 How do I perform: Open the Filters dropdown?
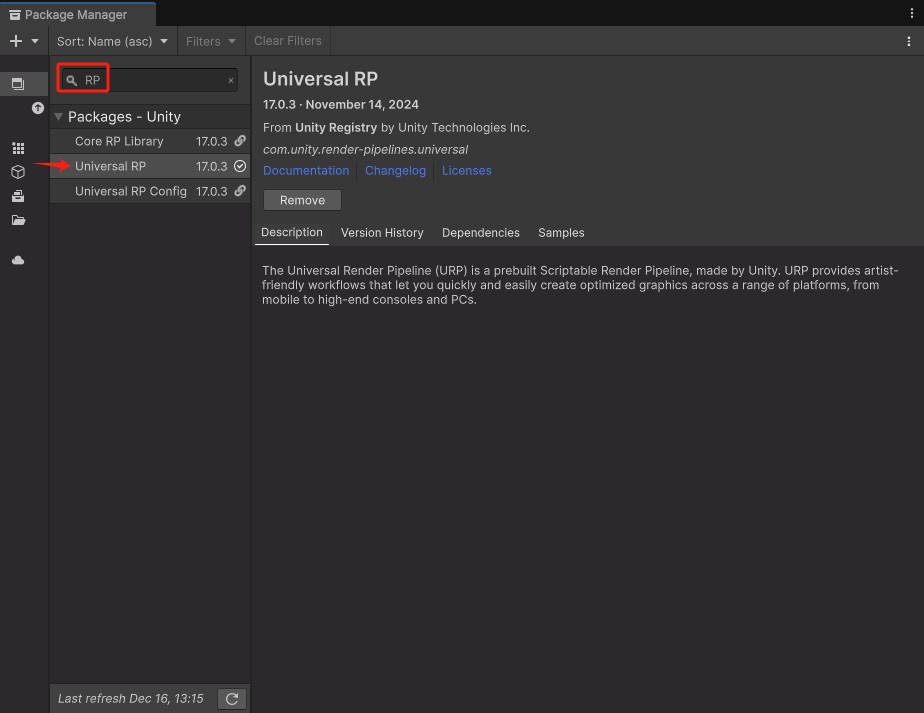pyautogui.click(x=210, y=41)
